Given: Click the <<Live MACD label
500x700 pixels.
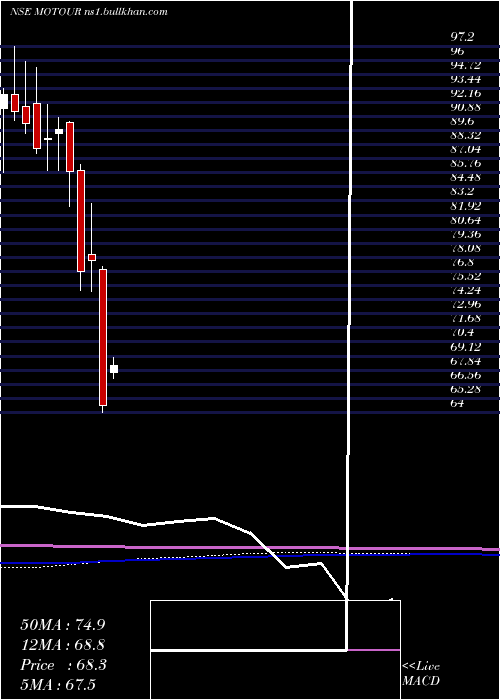Looking at the screenshot, I should pyautogui.click(x=421, y=674).
